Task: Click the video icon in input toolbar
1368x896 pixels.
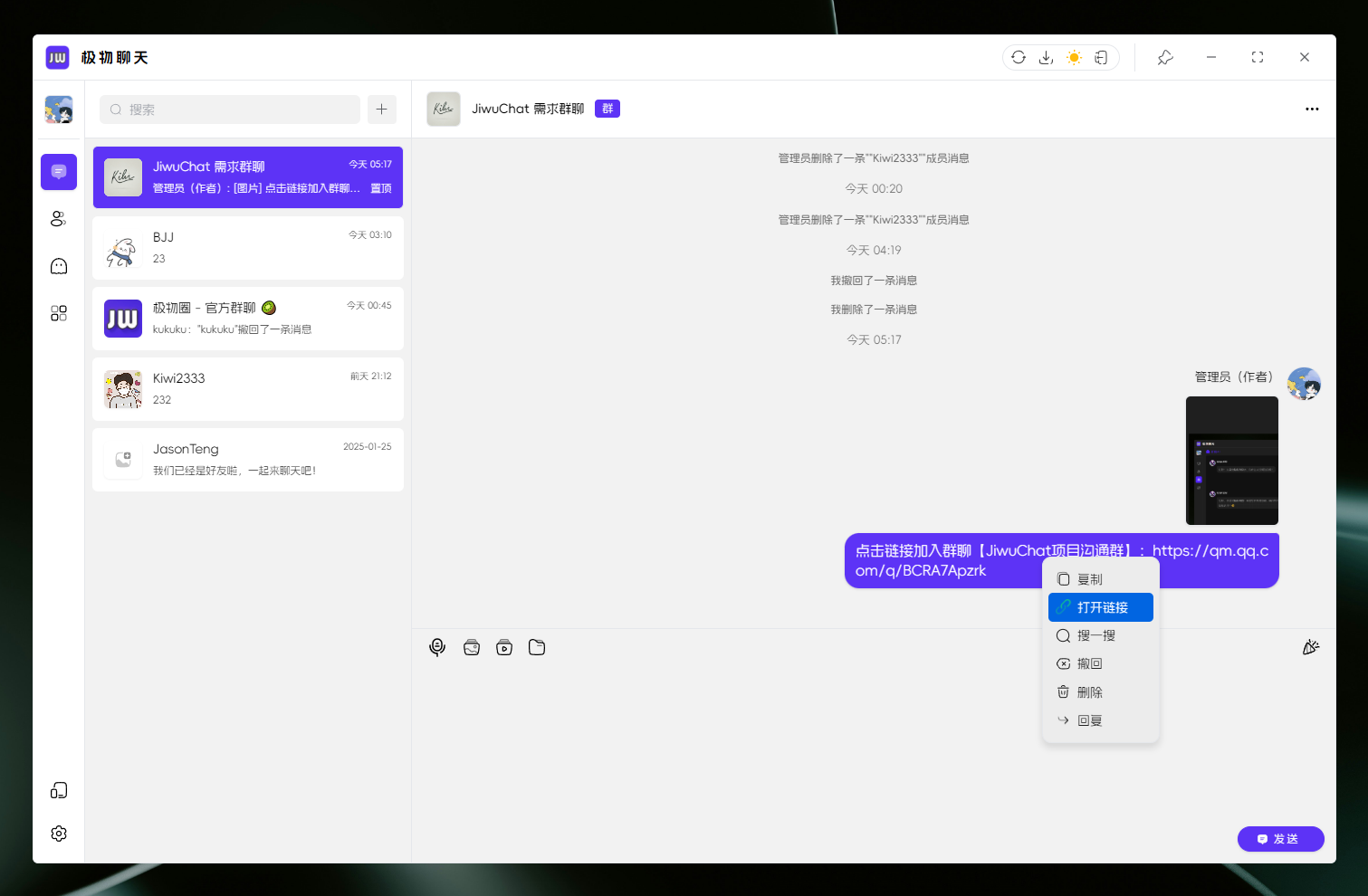Action: (x=504, y=647)
